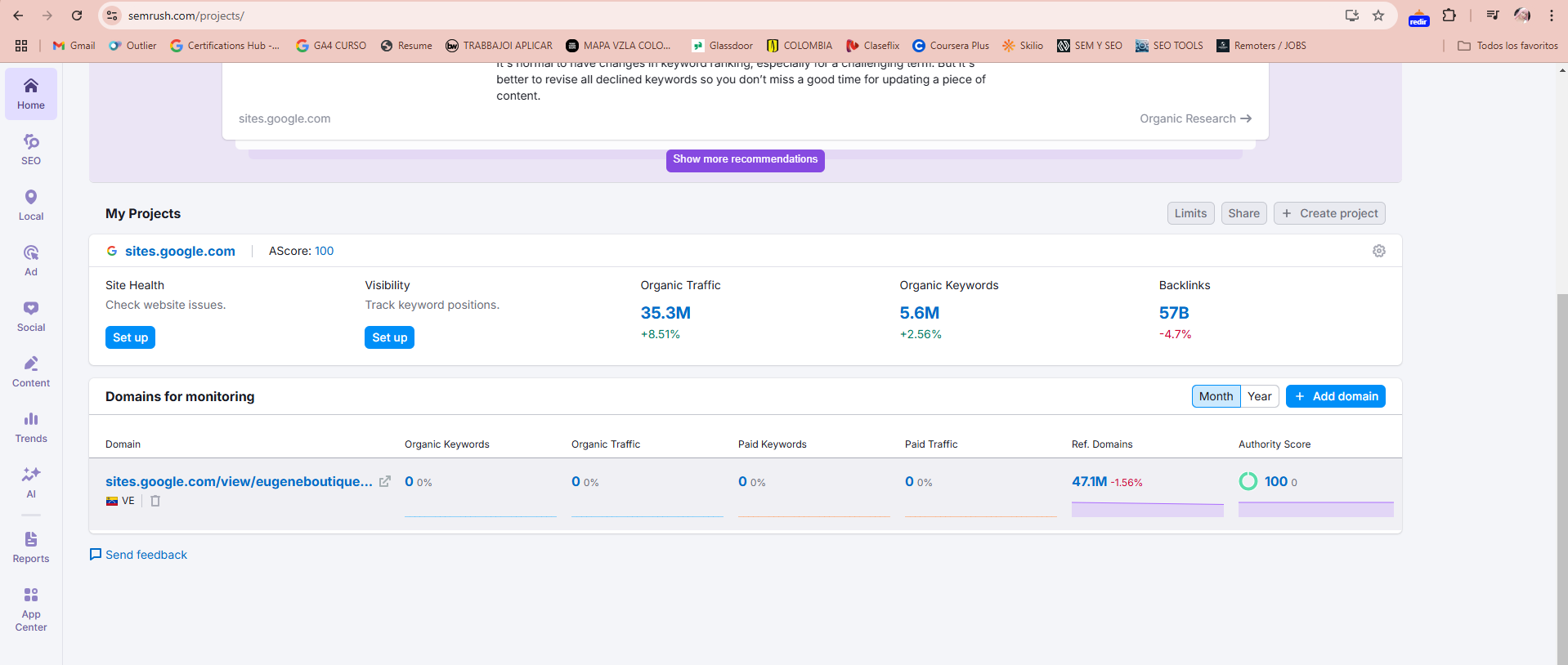Expand Todos los favoritos folder
Image resolution: width=1568 pixels, height=665 pixels.
[x=1508, y=46]
